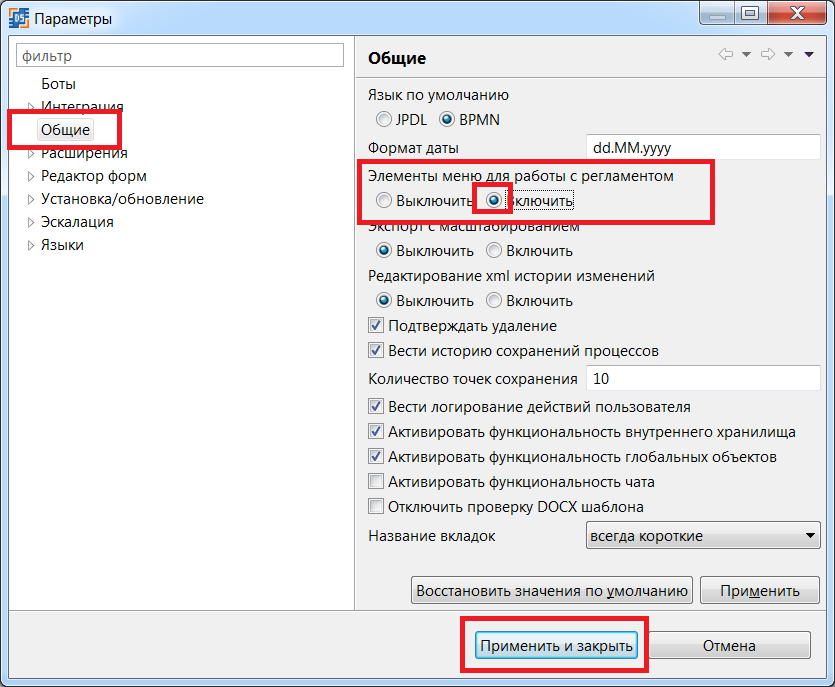Toggle Вести историю сохранений процессов checkbox
Screen dimensions: 835x687
tap(376, 350)
